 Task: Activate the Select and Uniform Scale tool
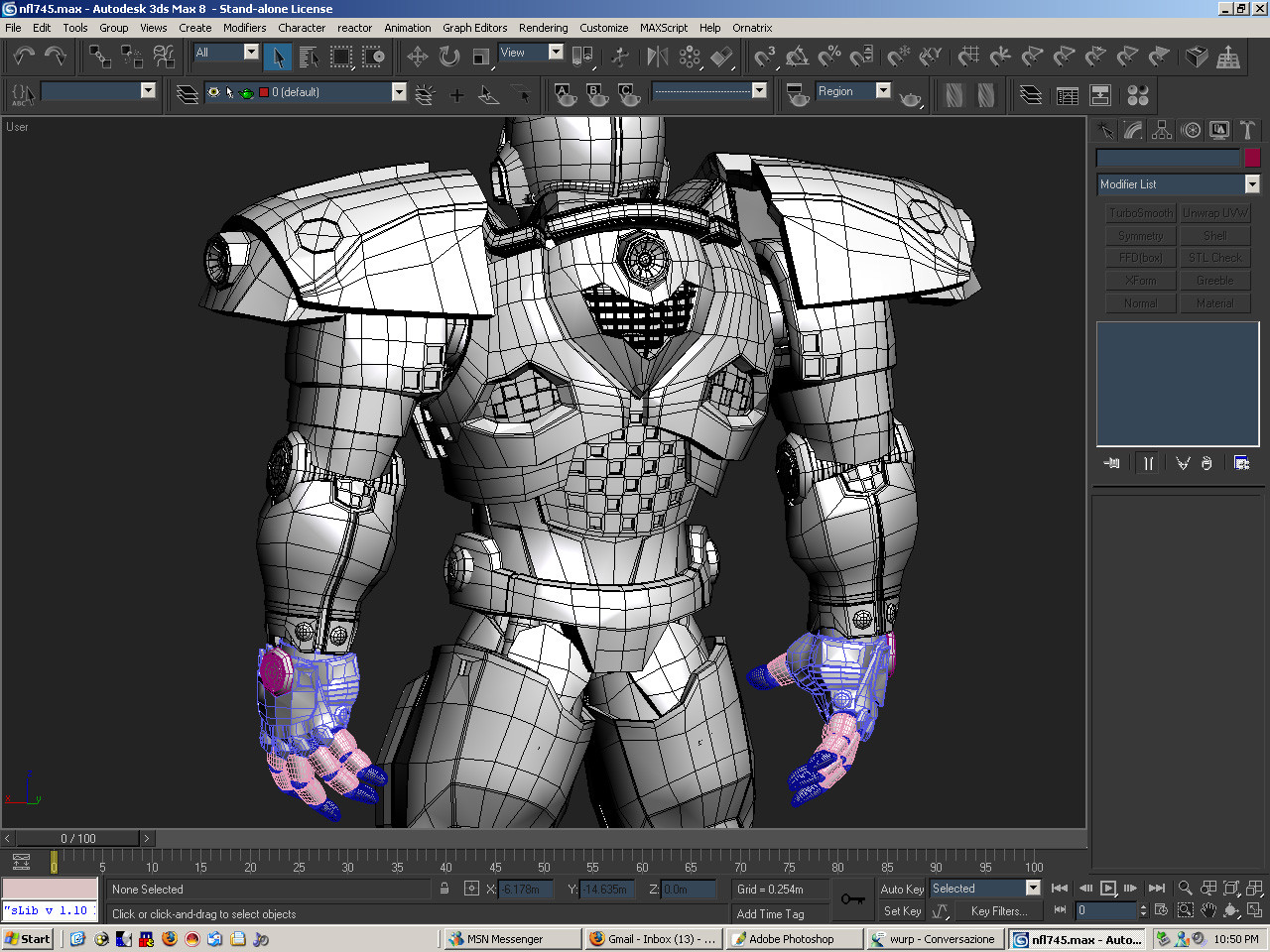point(481,57)
